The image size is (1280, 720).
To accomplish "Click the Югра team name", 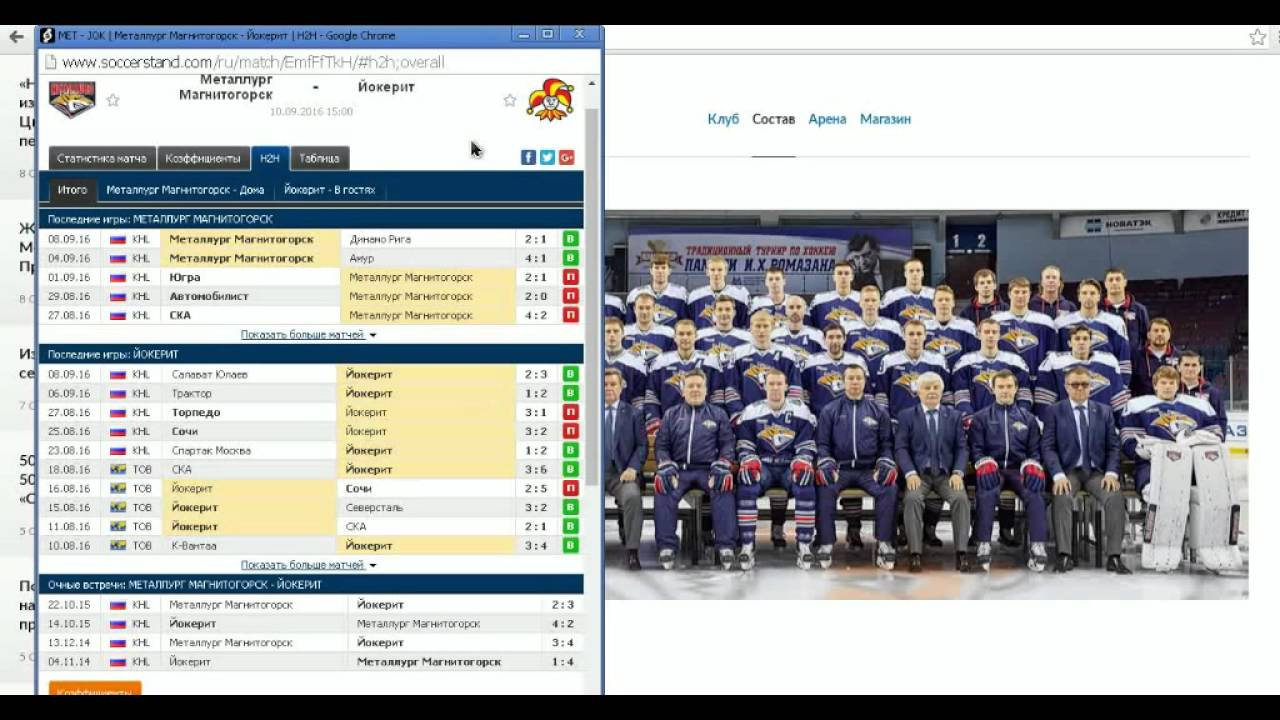I will (x=185, y=277).
